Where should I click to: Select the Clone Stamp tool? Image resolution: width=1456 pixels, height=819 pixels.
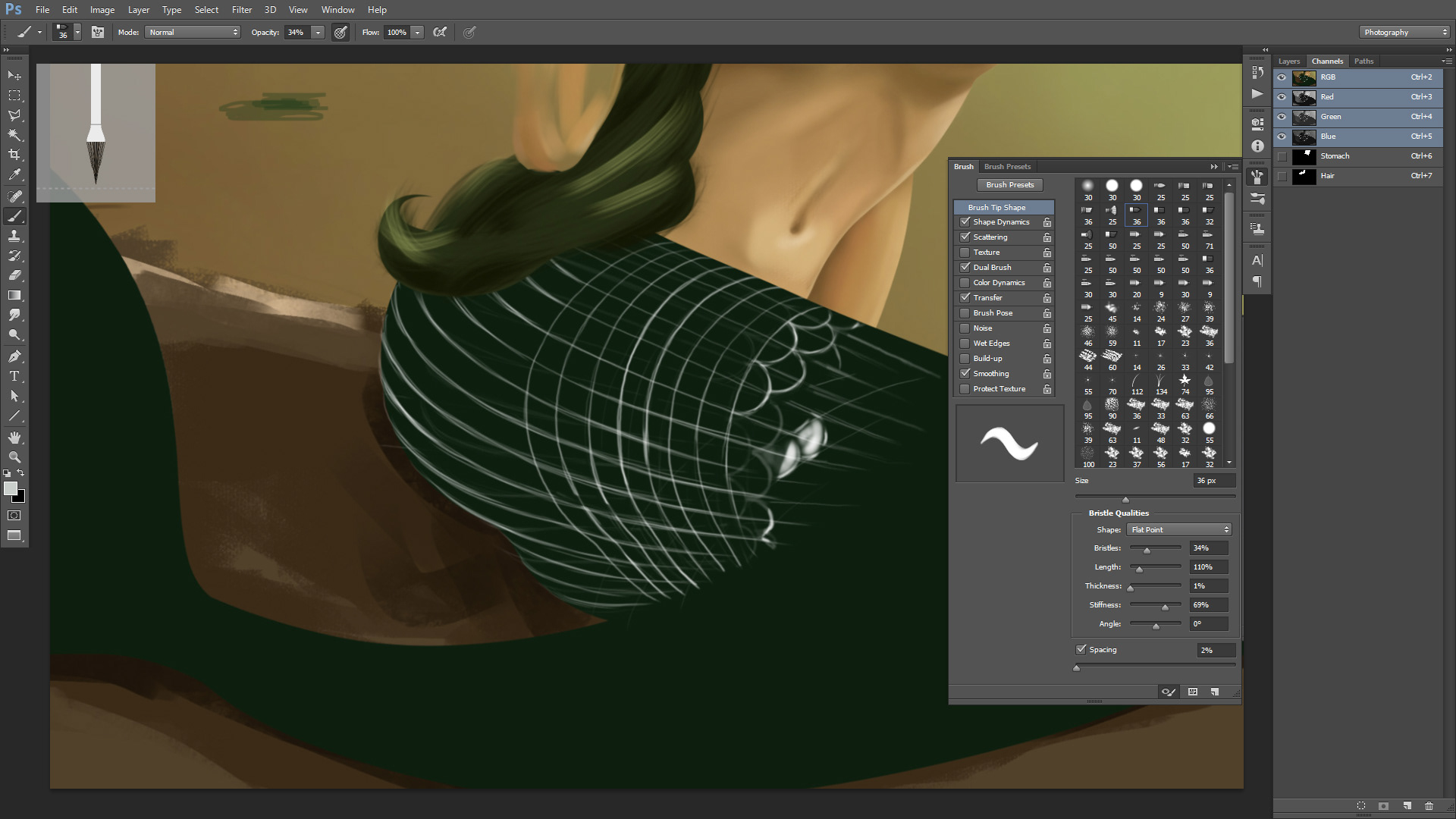pos(14,236)
